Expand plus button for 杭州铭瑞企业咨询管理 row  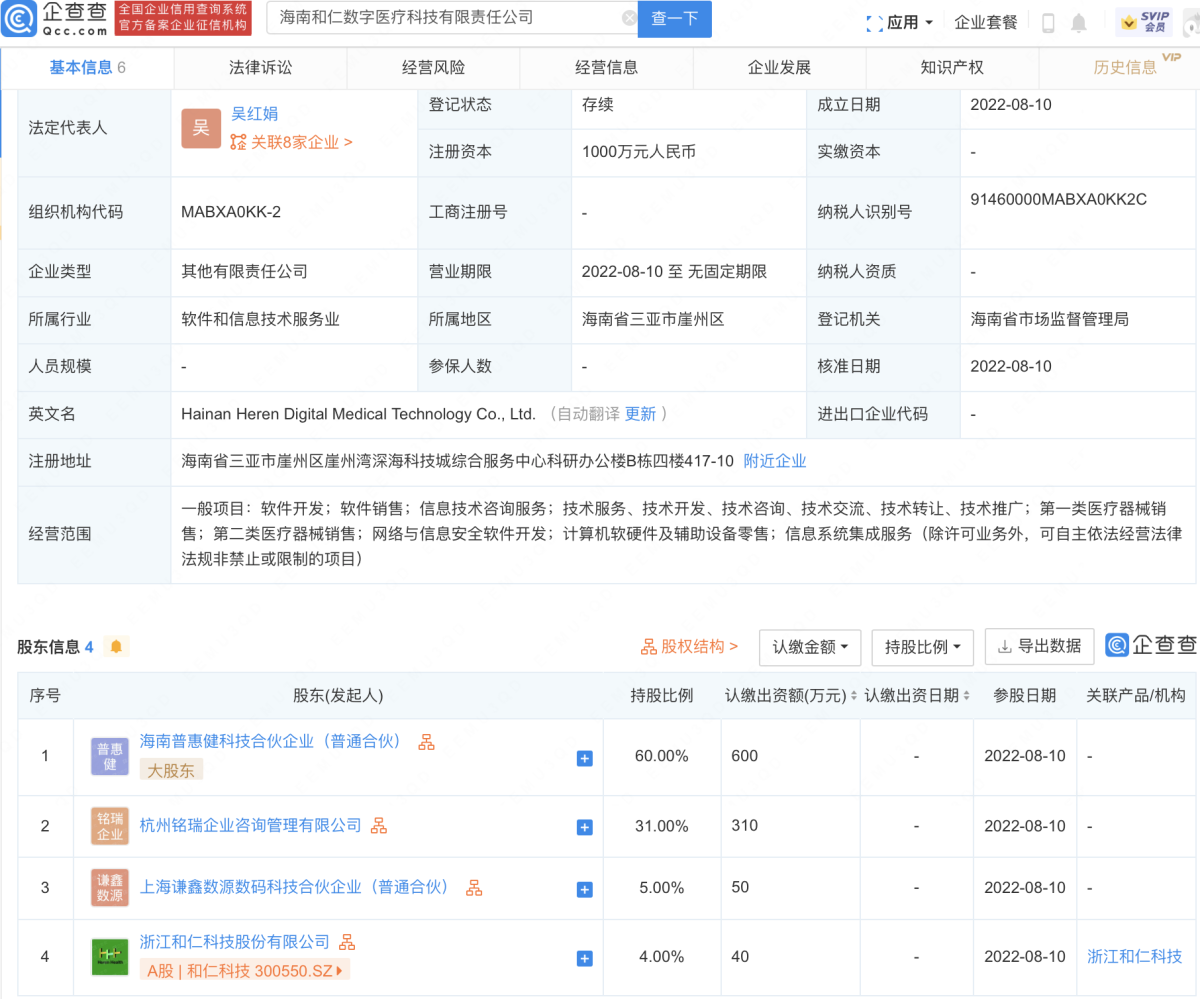tap(585, 827)
